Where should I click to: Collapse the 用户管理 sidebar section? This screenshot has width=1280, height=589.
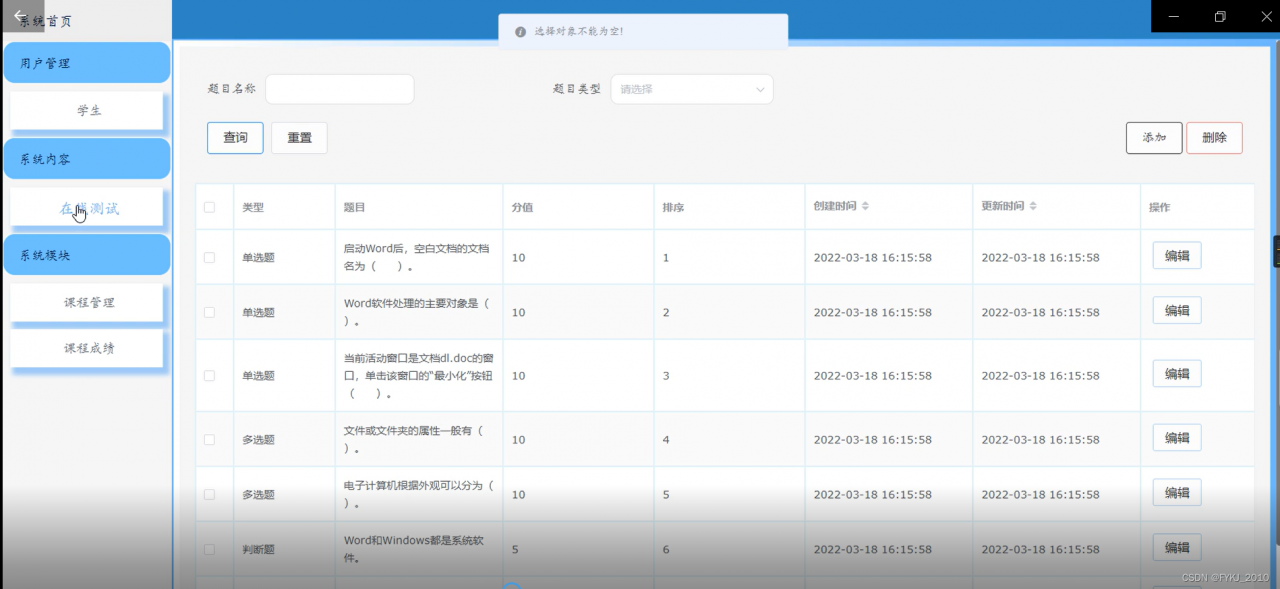(86, 63)
